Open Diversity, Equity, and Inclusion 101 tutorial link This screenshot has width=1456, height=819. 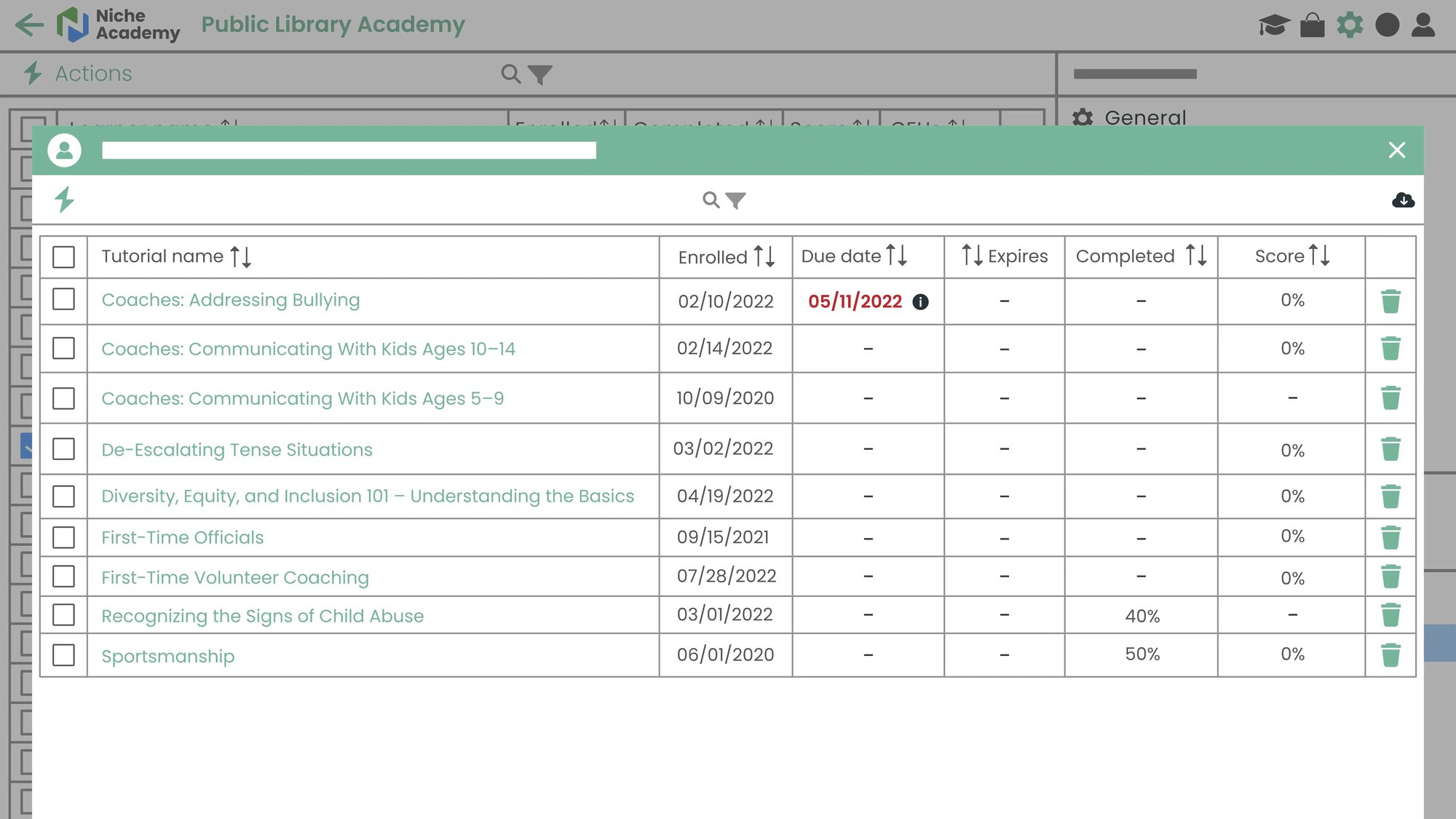click(x=367, y=495)
